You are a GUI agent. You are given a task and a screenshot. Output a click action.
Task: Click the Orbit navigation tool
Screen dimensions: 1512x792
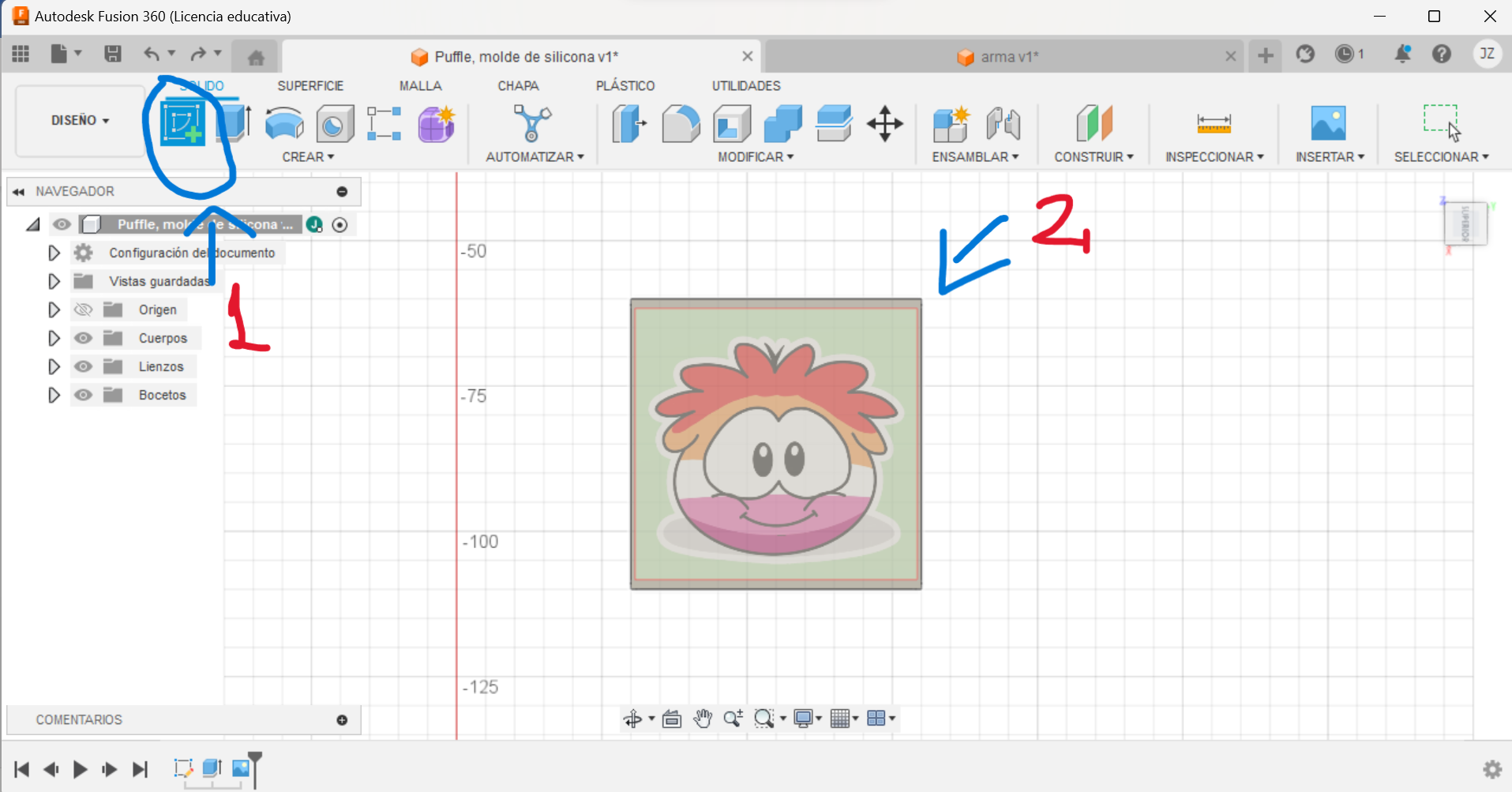coord(632,719)
